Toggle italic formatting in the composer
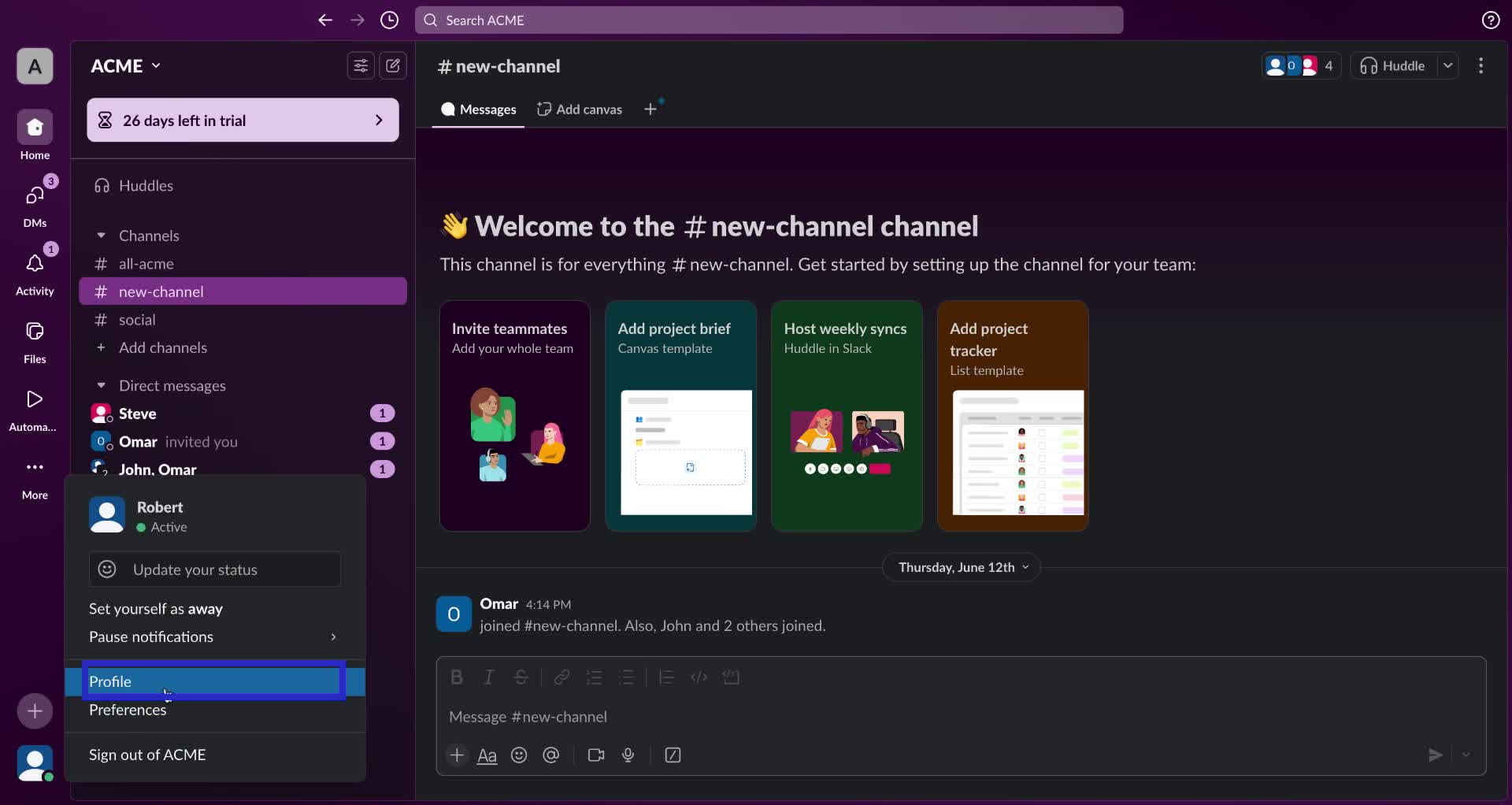Screen dimensions: 1512x805 pyautogui.click(x=489, y=677)
